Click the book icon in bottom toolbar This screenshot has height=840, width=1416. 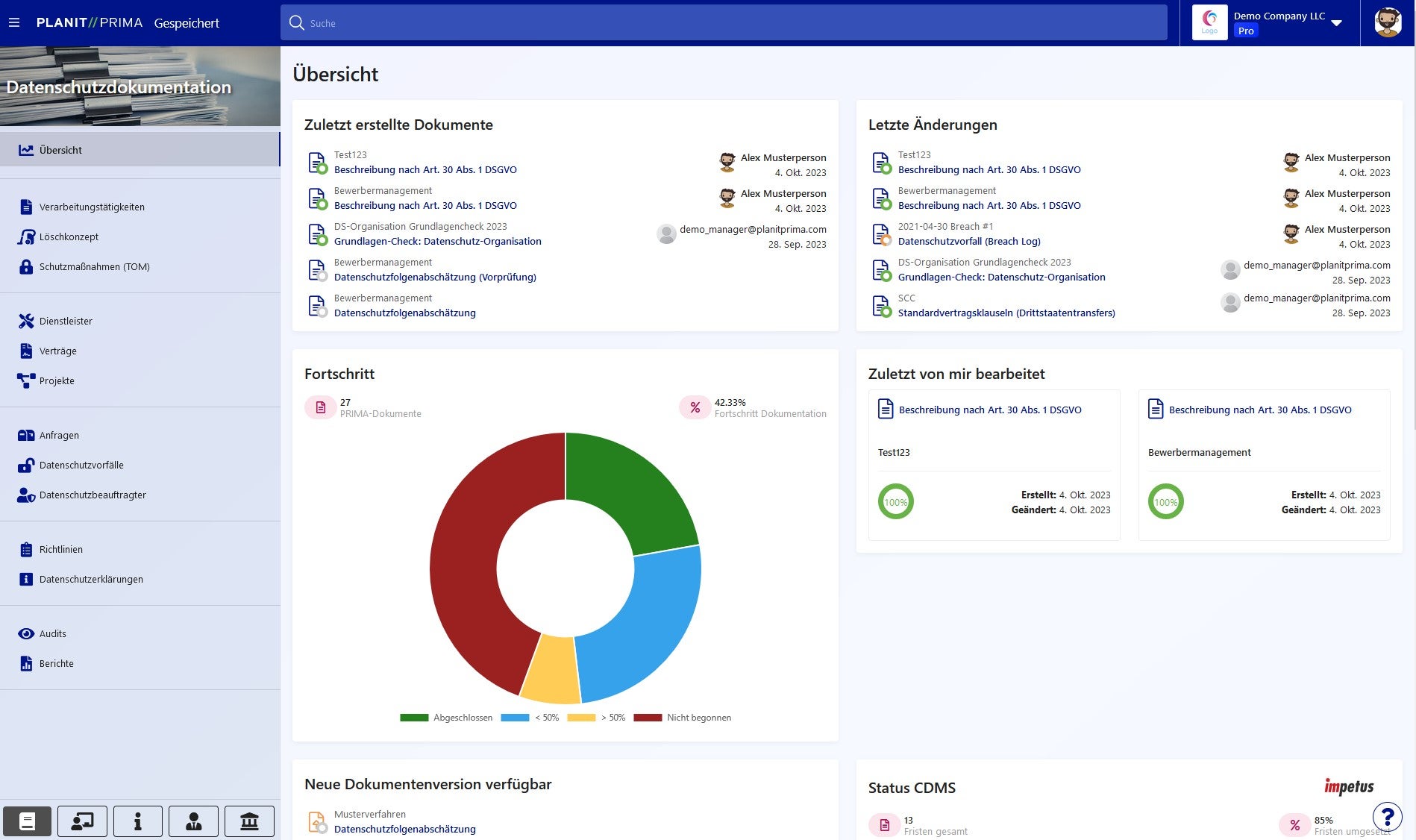[27, 821]
